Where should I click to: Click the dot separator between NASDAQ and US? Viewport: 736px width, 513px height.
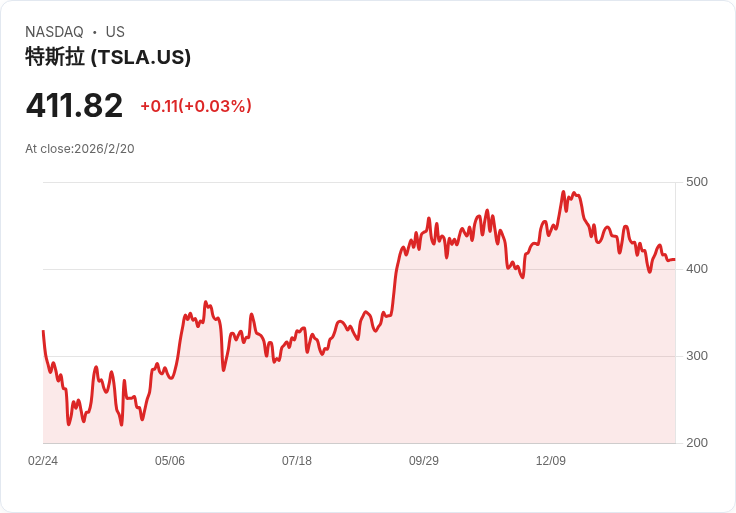94,32
